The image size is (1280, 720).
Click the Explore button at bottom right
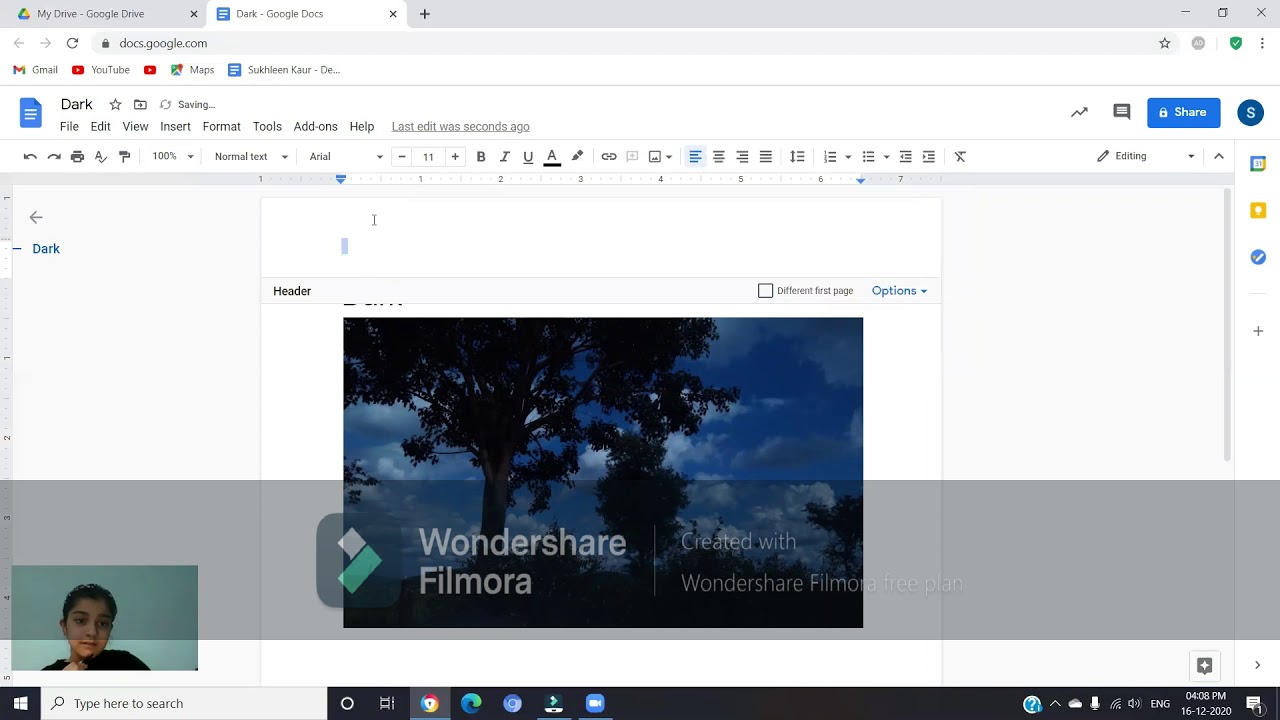1204,665
